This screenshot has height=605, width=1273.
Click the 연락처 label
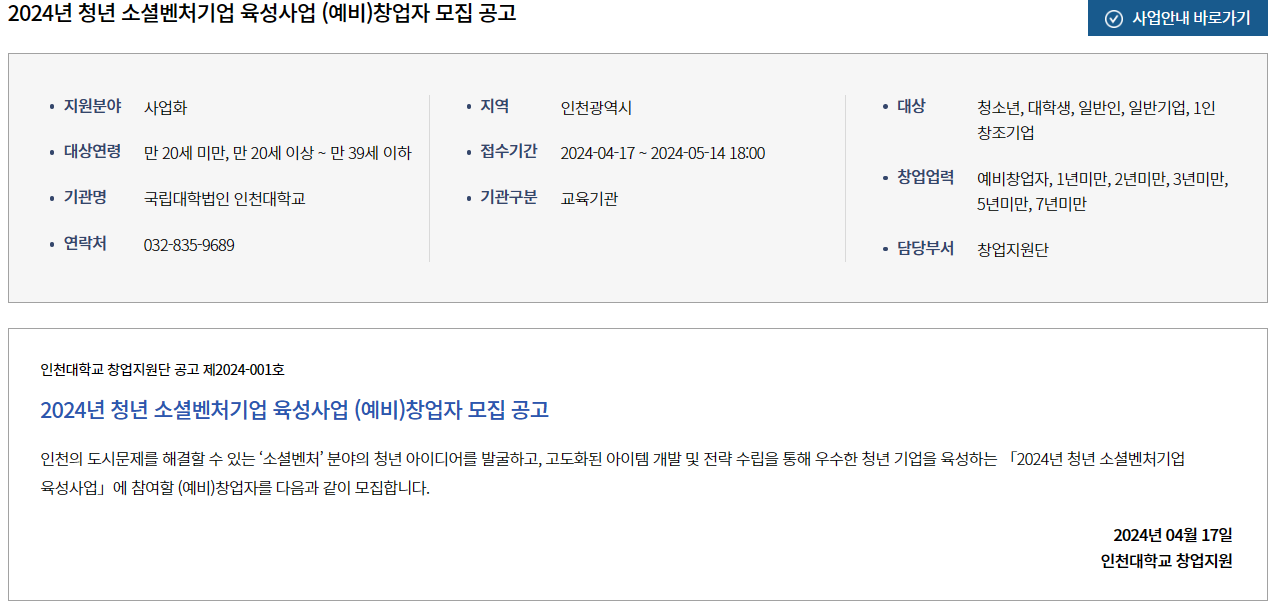pyautogui.click(x=85, y=244)
